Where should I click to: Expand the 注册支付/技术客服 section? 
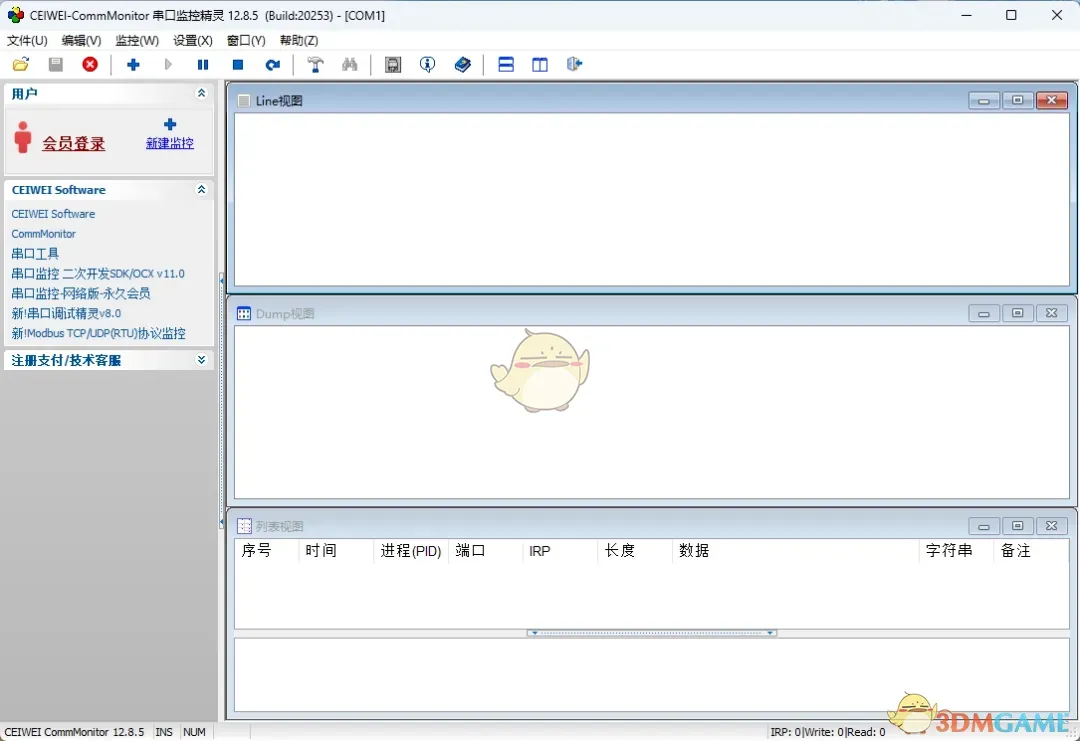201,360
